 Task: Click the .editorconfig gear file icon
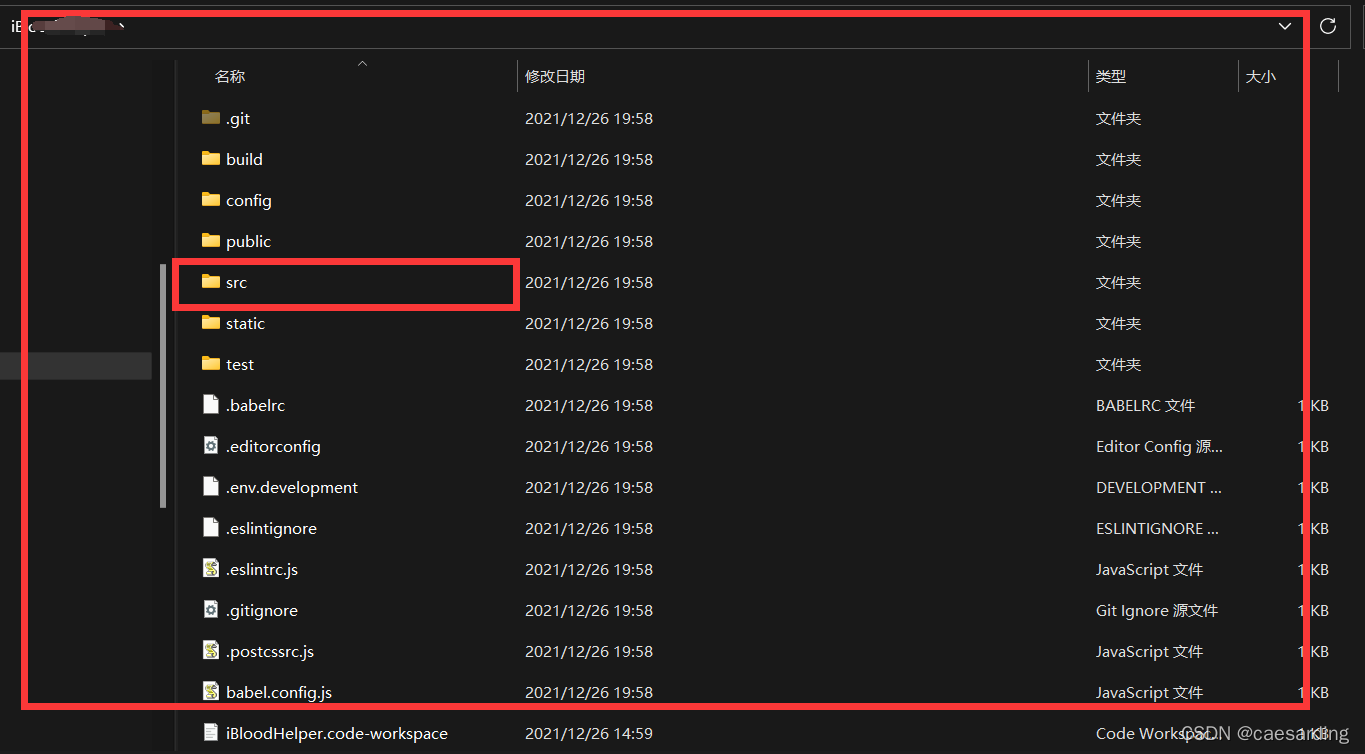[x=210, y=446]
